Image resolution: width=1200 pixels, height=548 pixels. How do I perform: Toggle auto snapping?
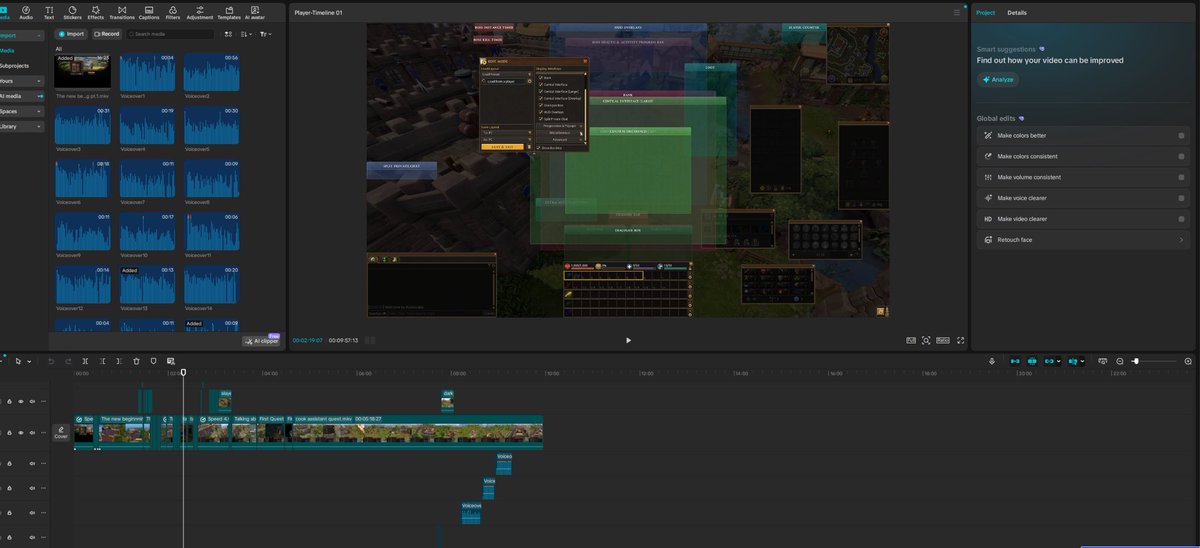(1034, 361)
